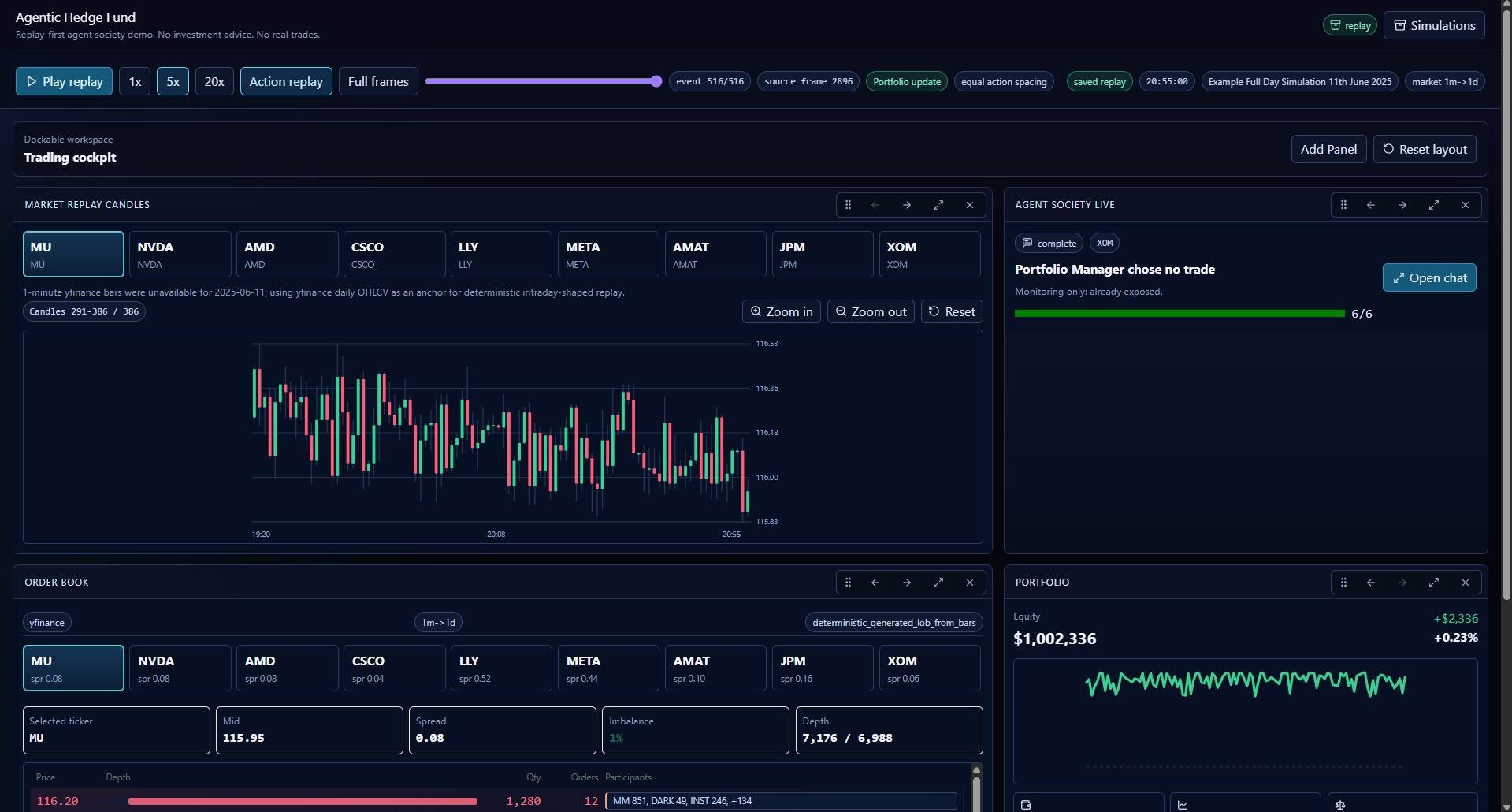Select NVDA ticker in Order Book
Screen dimensions: 1512x812
[180, 668]
